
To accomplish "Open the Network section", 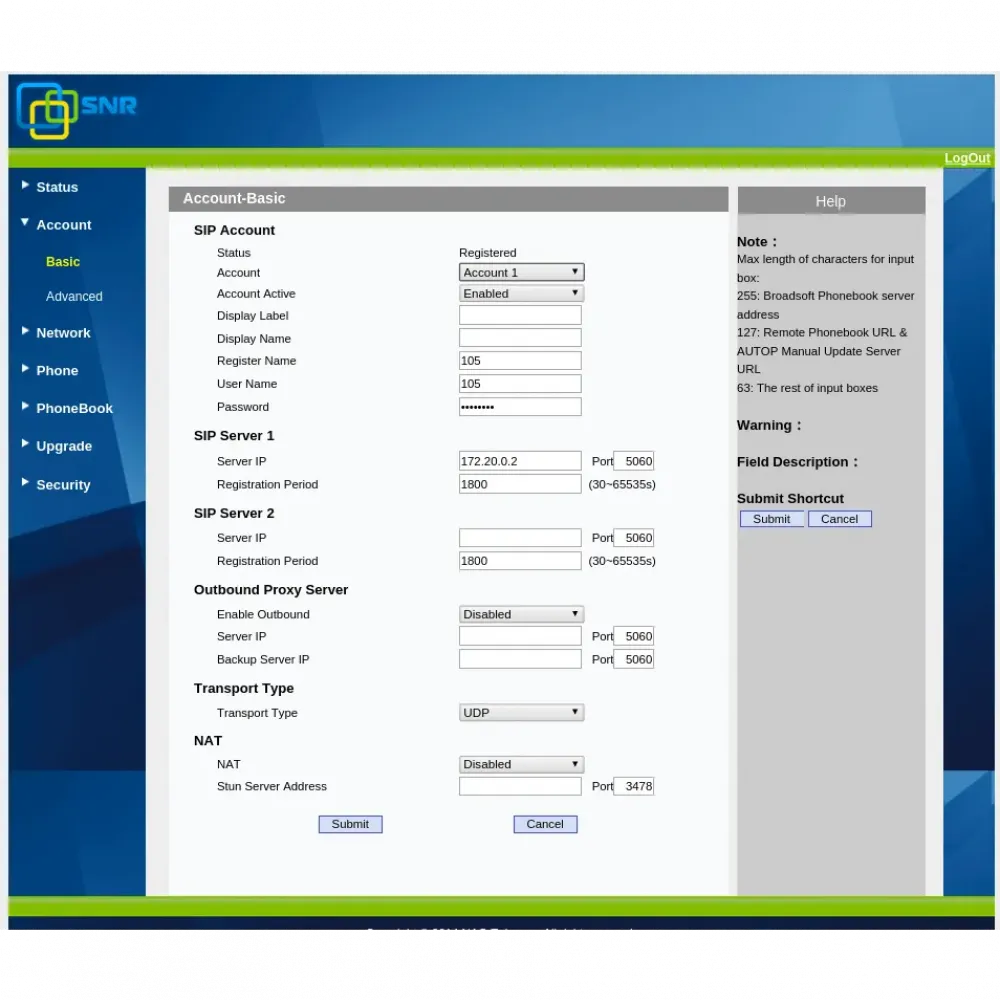I will coord(63,333).
